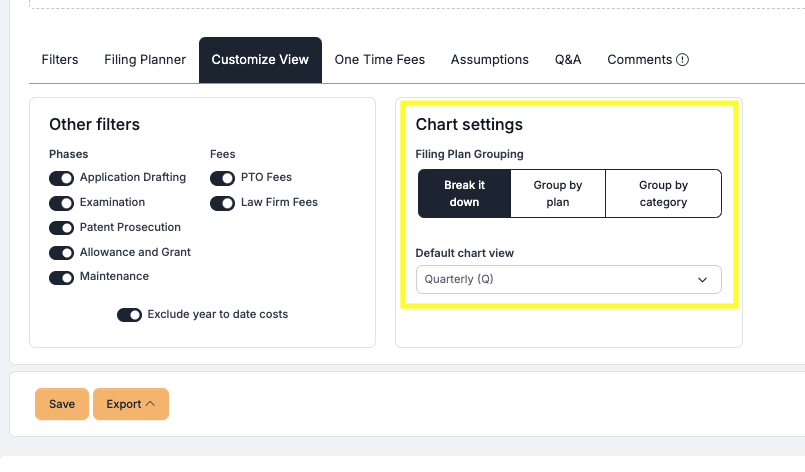Disable the Law Firm Fees toggle
The image size is (805, 472).
[222, 203]
